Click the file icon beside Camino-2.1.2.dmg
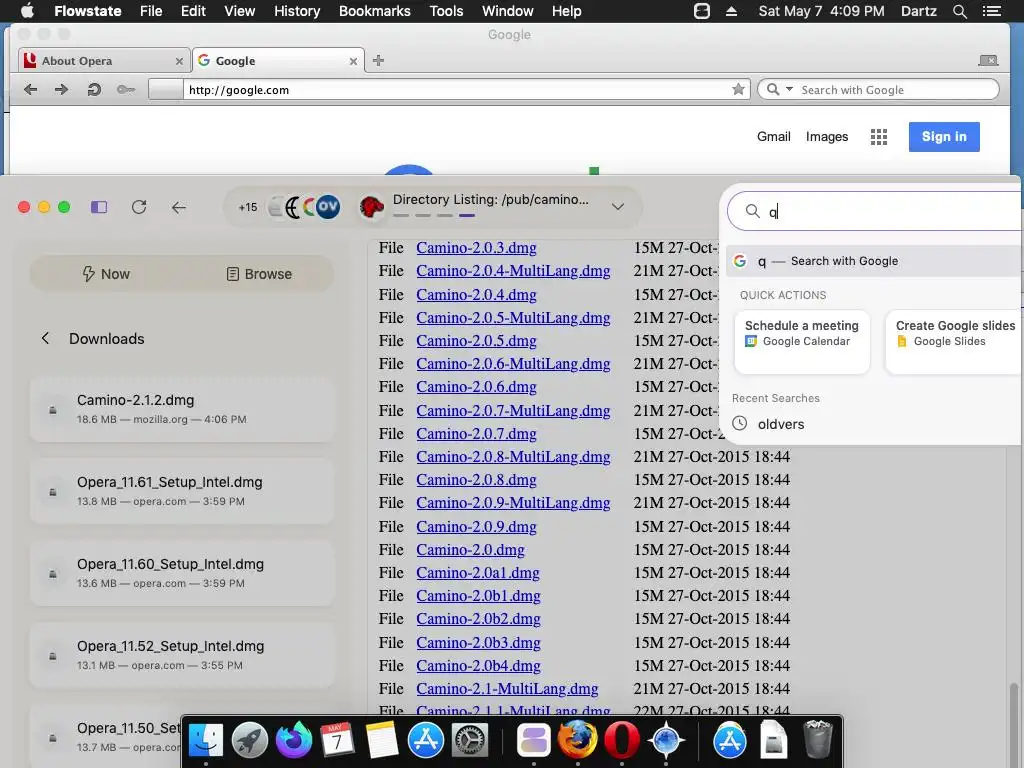Image resolution: width=1024 pixels, height=768 pixels. point(53,409)
